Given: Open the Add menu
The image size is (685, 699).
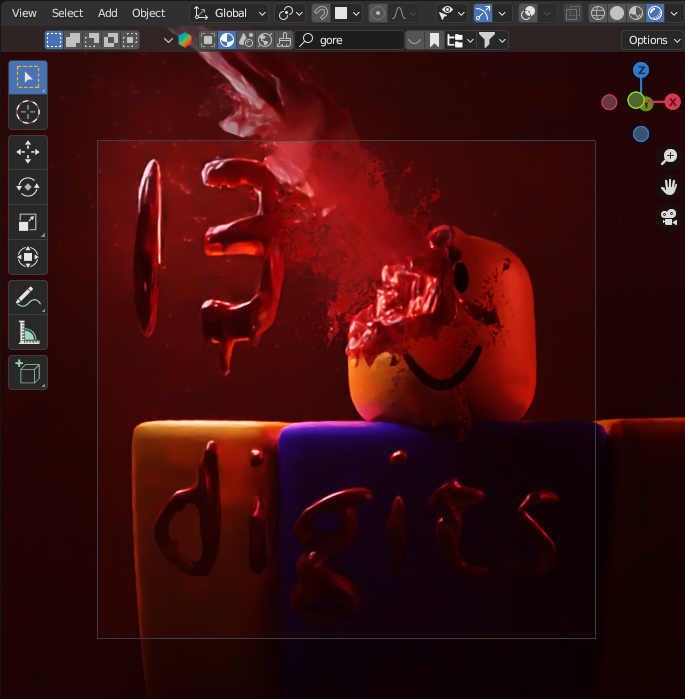Looking at the screenshot, I should (107, 13).
